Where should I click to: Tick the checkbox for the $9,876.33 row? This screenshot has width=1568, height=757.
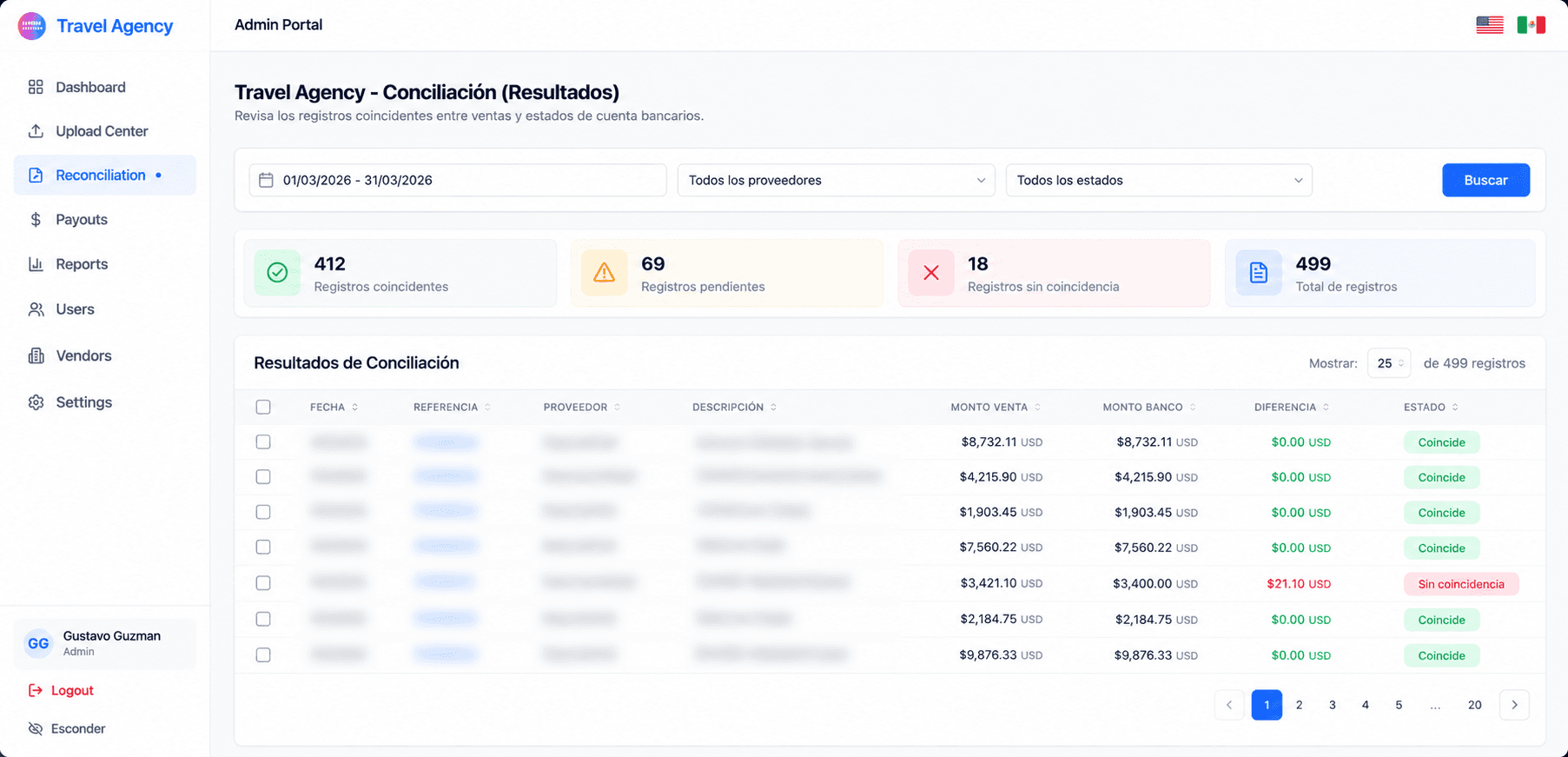(x=263, y=654)
